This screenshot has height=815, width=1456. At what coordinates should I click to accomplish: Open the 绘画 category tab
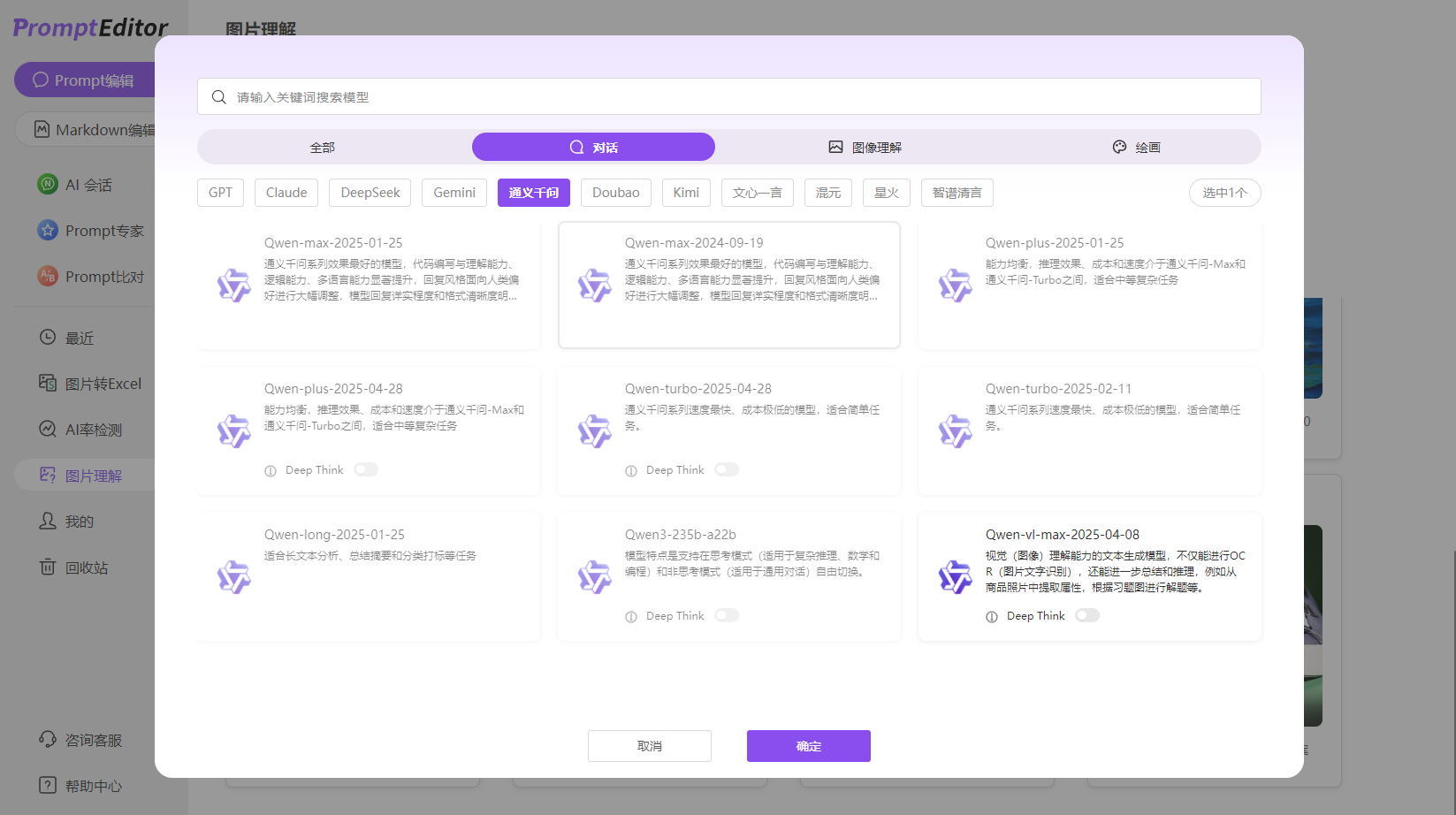coord(1136,147)
